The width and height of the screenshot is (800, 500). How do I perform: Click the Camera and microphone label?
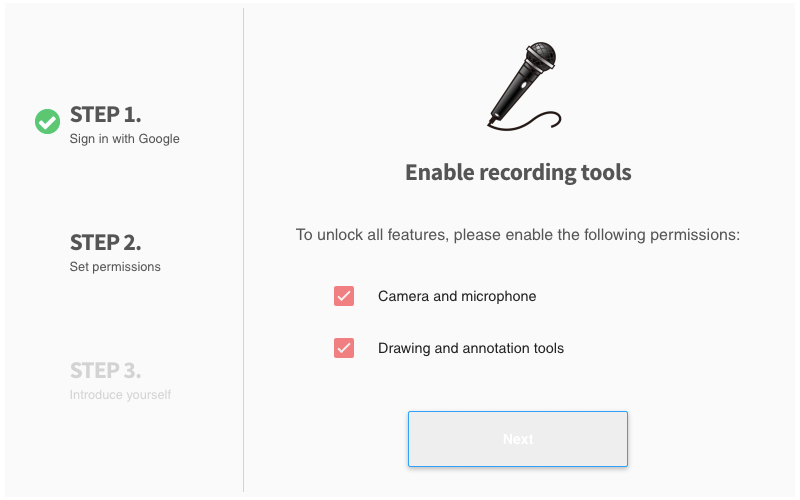pos(457,296)
